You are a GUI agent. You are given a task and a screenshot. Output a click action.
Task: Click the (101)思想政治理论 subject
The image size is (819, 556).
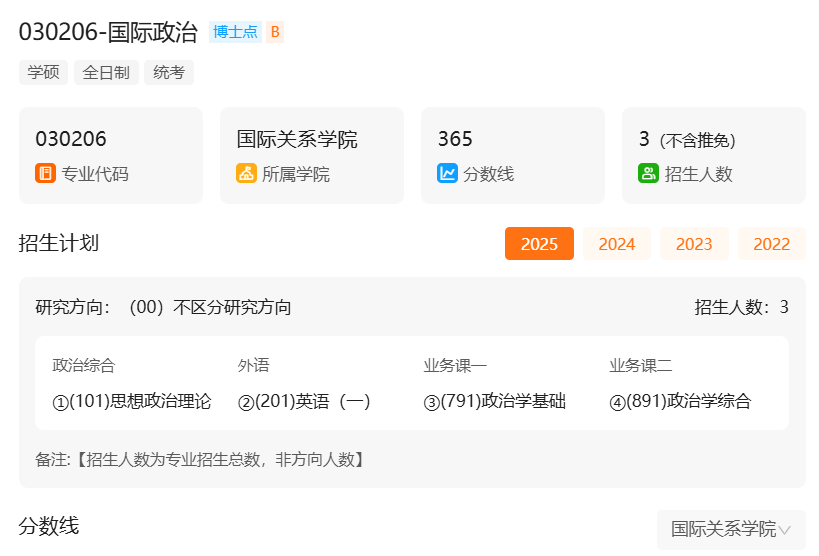tap(132, 402)
